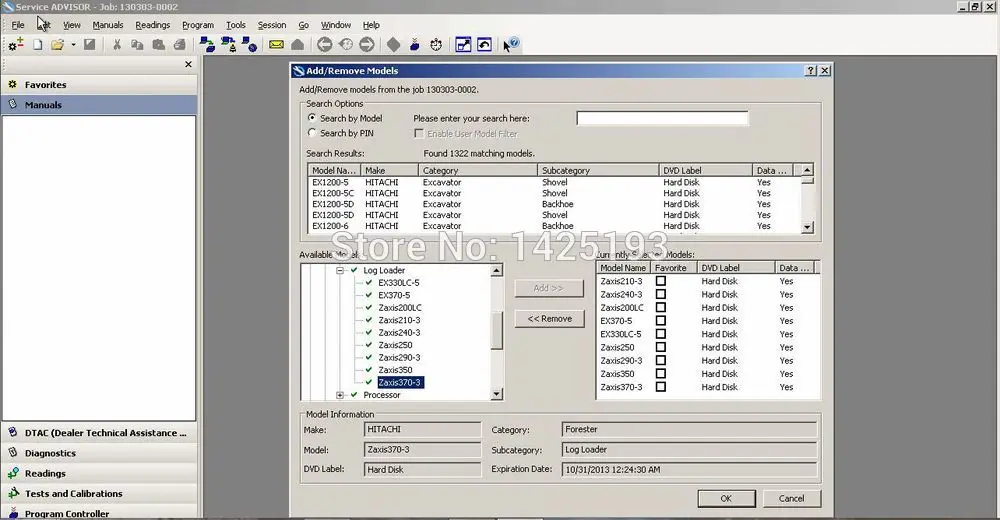Select the Search by PIN radio button
This screenshot has height=520, width=1000.
(312, 133)
